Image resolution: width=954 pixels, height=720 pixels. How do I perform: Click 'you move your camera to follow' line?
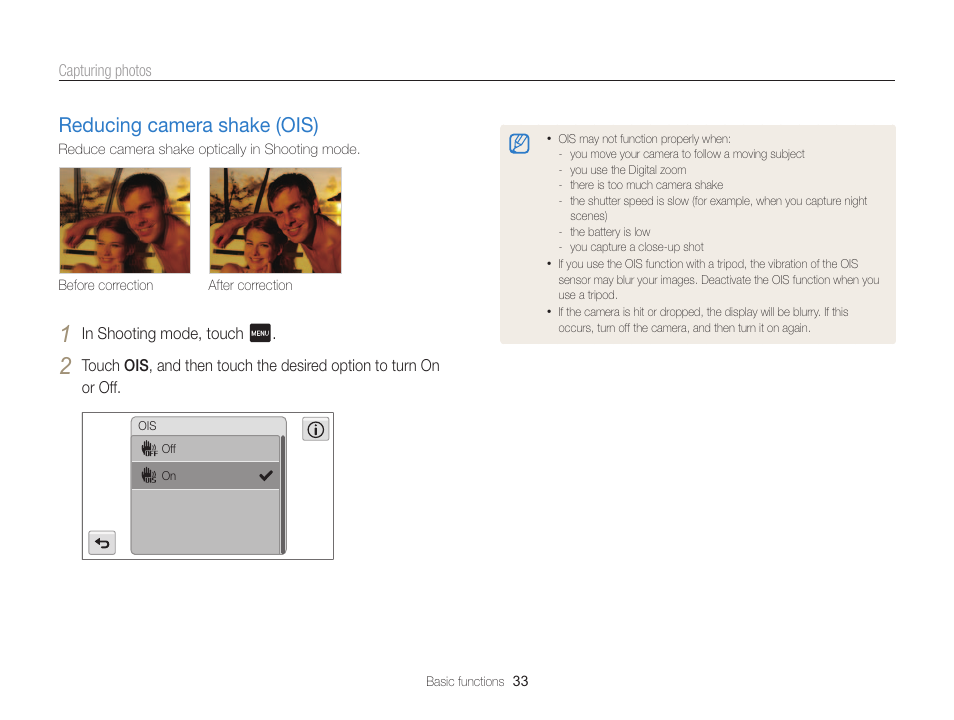pyautogui.click(x=687, y=154)
